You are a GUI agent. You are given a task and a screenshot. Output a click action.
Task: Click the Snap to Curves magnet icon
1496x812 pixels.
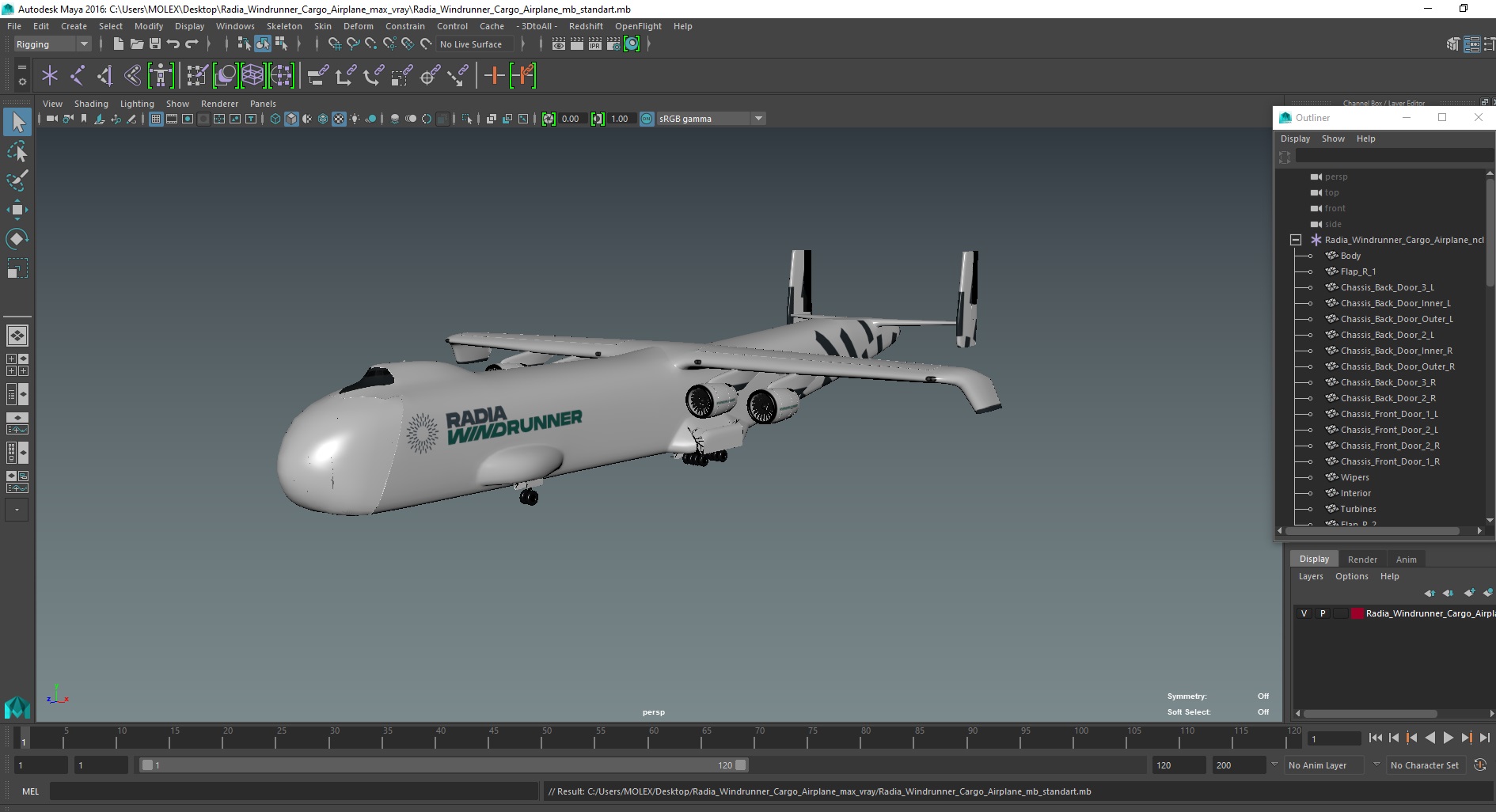click(x=353, y=44)
